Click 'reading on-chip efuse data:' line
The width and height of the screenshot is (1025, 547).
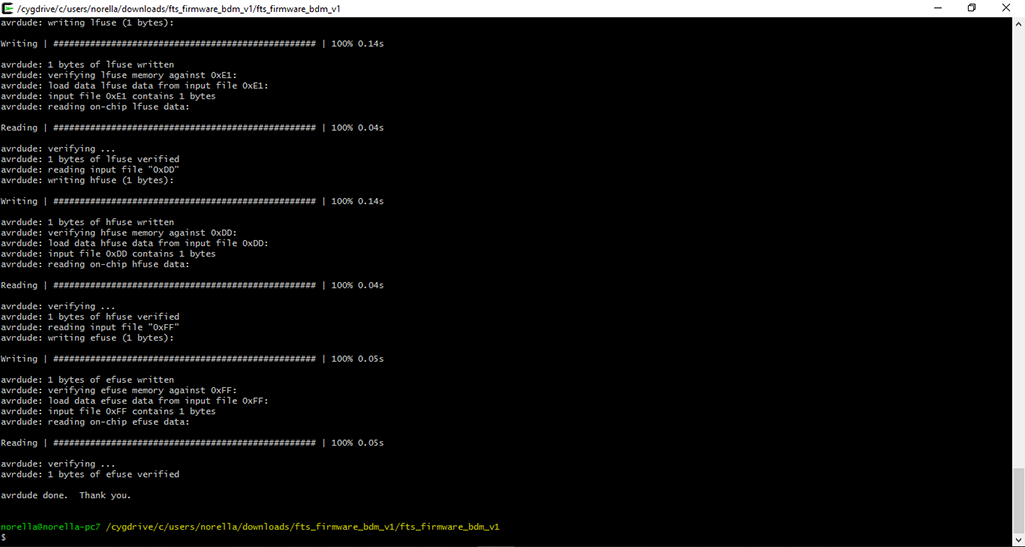(x=95, y=422)
